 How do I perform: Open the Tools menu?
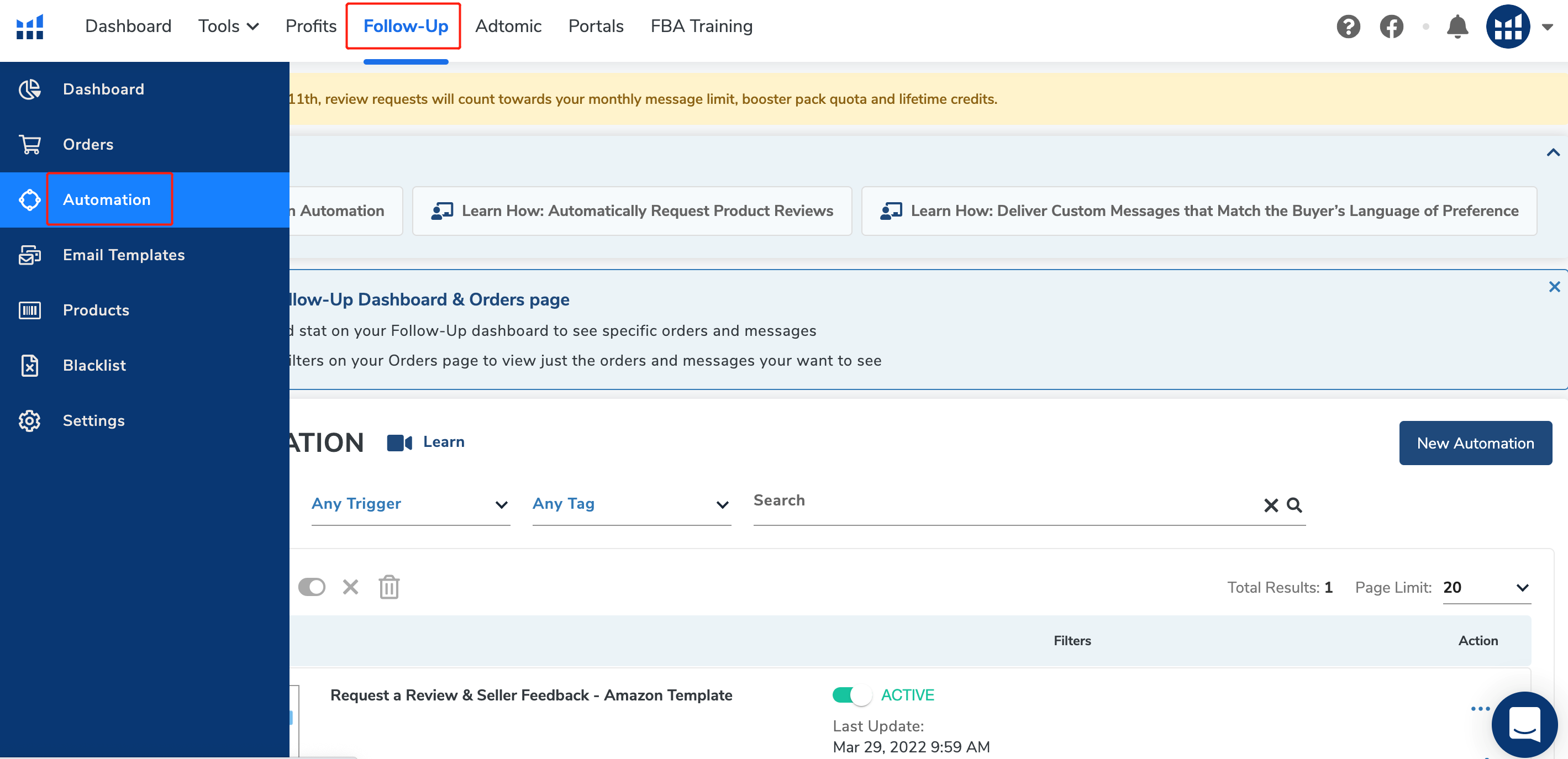point(228,26)
